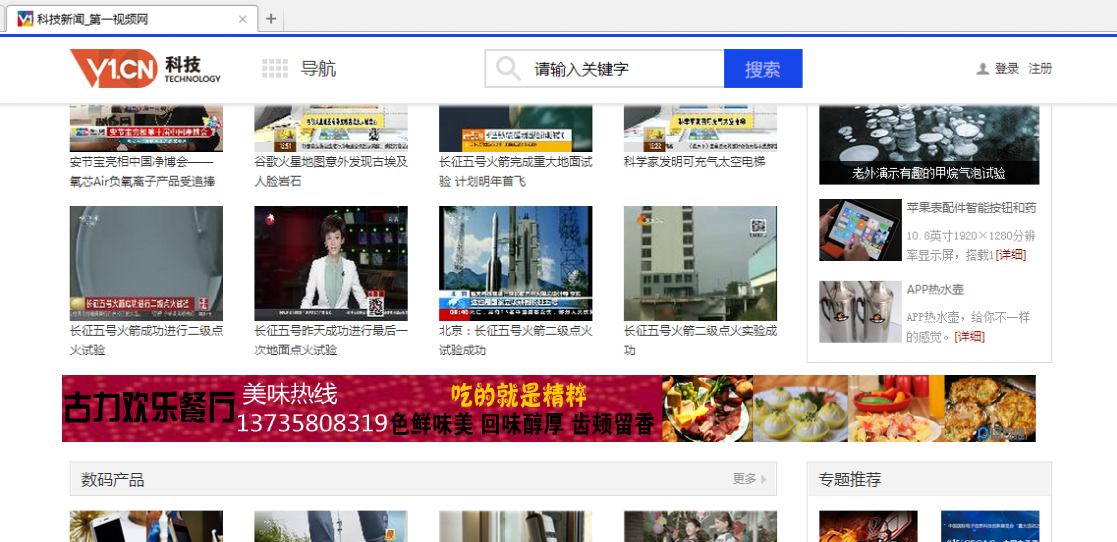Close the 科技新闻 browser tab
Image resolution: width=1117 pixels, height=542 pixels.
[242, 19]
